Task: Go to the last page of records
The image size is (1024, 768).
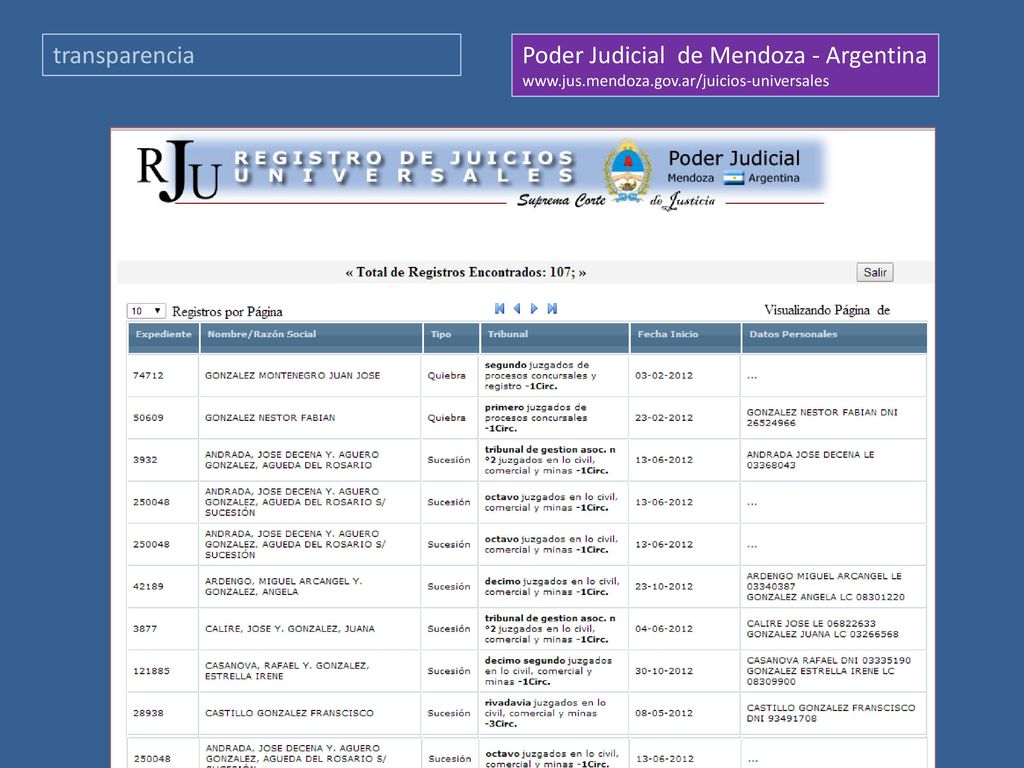Action: pyautogui.click(x=552, y=309)
